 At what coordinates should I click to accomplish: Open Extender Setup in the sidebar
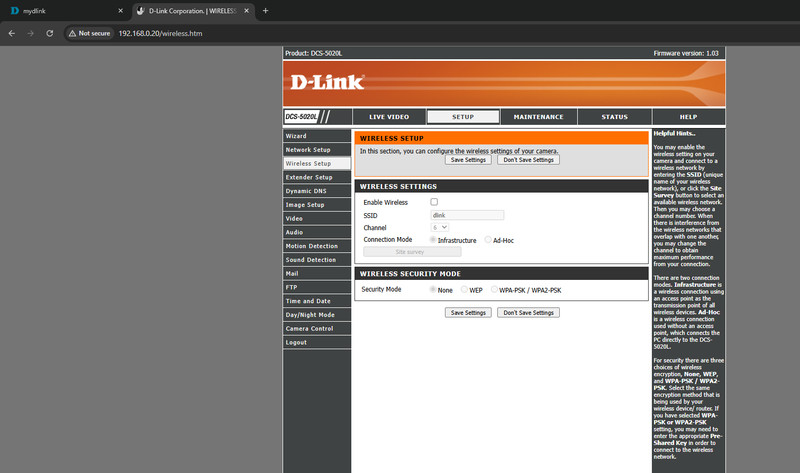click(317, 177)
